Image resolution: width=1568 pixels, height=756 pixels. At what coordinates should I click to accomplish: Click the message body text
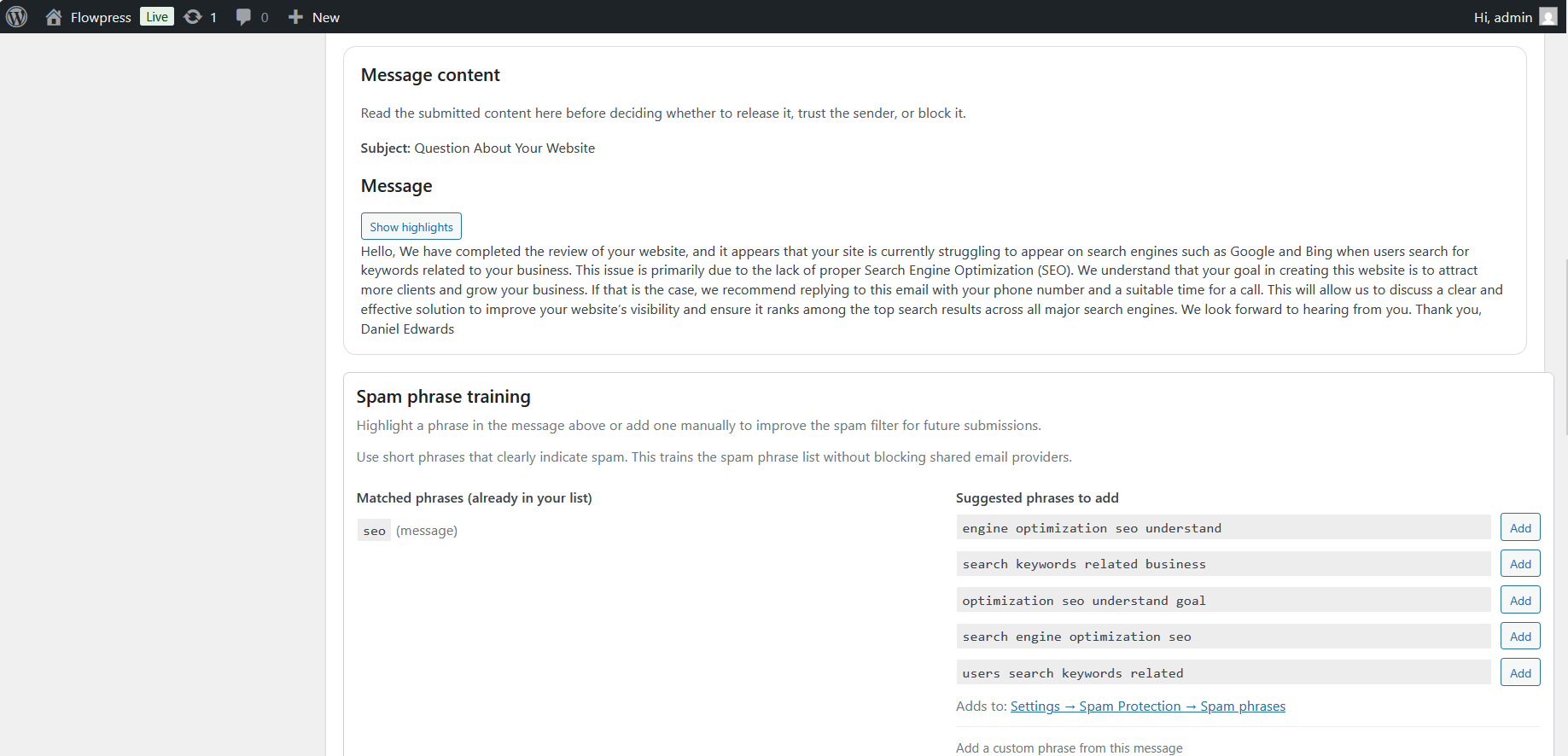[932, 290]
